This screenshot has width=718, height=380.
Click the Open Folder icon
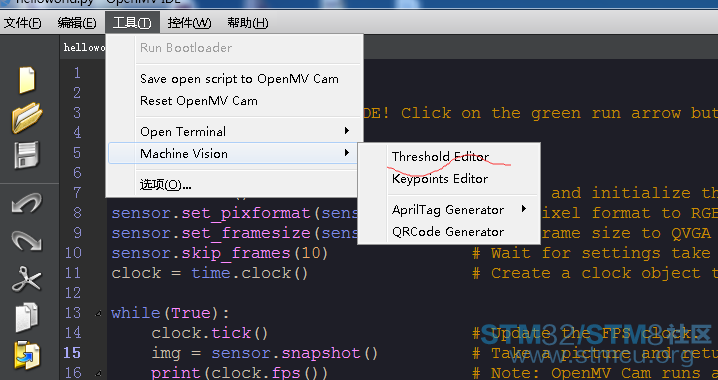tap(27, 118)
